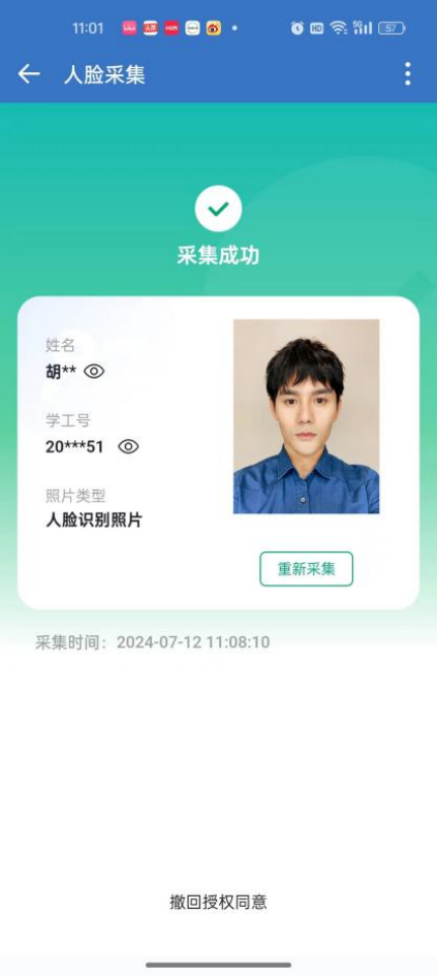
Task: Reveal the hidden name with eye icon
Action: click(x=94, y=372)
